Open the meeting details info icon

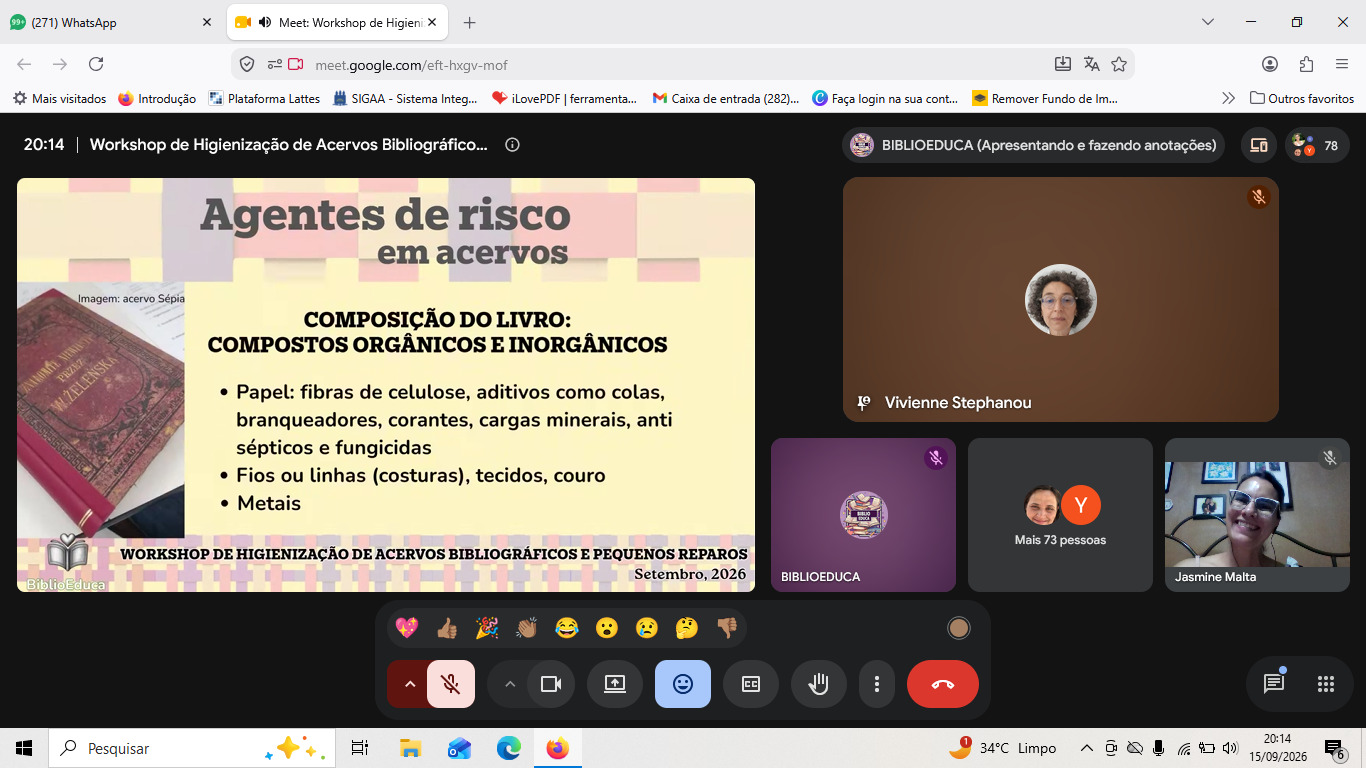(512, 145)
